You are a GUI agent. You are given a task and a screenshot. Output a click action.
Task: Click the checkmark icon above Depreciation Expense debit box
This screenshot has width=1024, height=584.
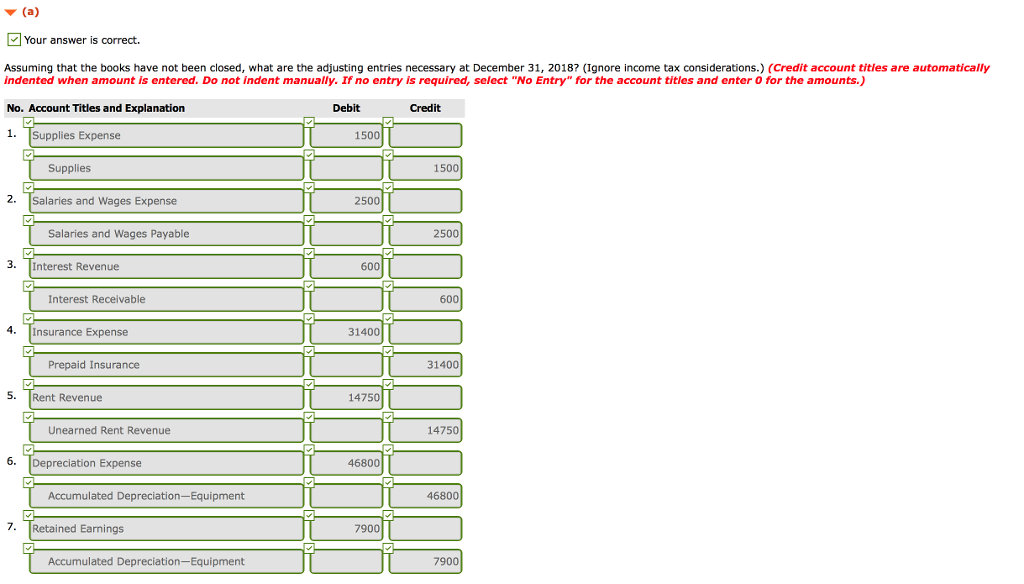point(308,448)
